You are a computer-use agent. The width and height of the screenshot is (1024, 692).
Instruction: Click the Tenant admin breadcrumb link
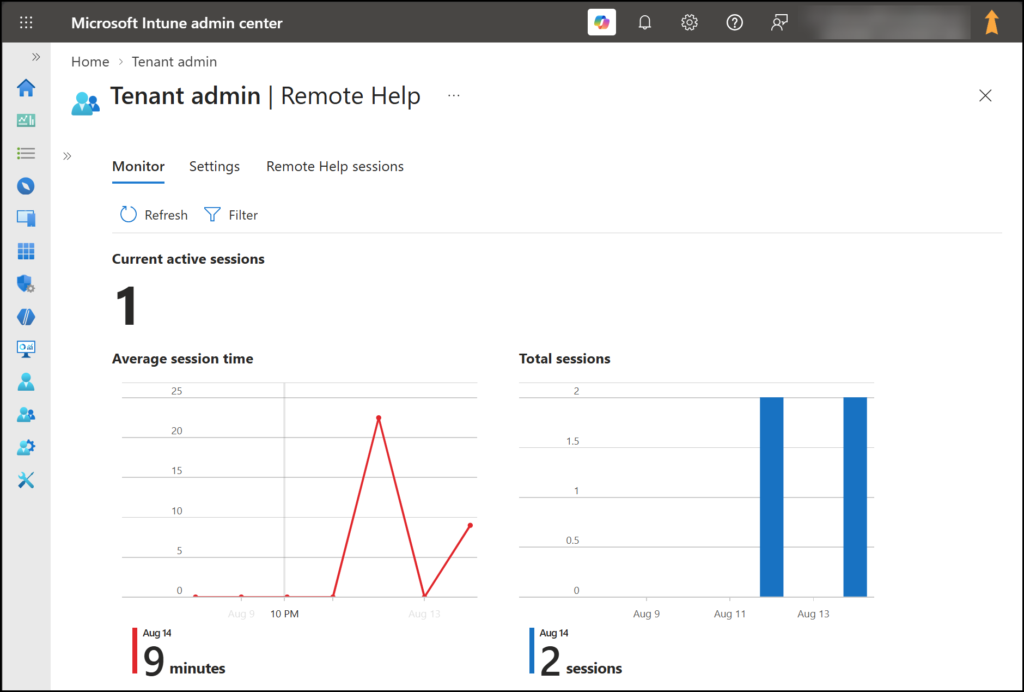tap(174, 61)
